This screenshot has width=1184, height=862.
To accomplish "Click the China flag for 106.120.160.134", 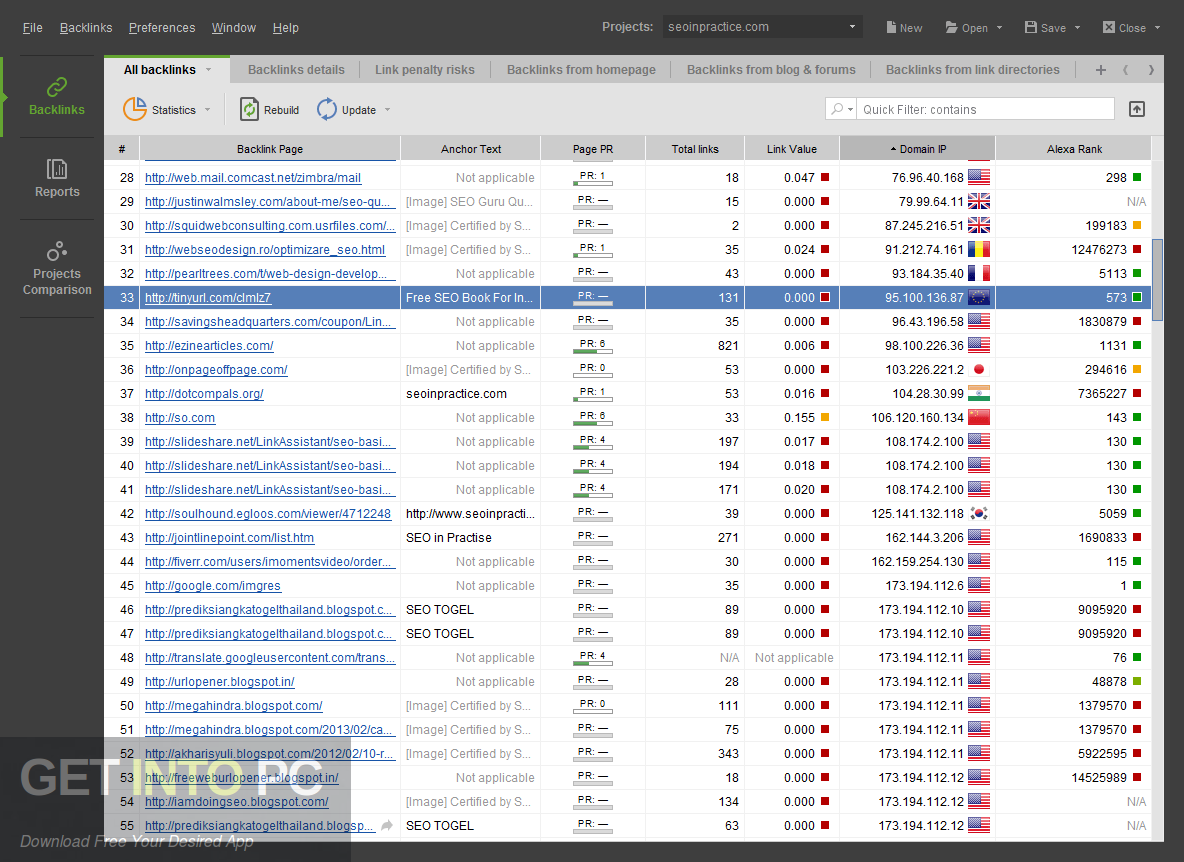I will tap(979, 417).
